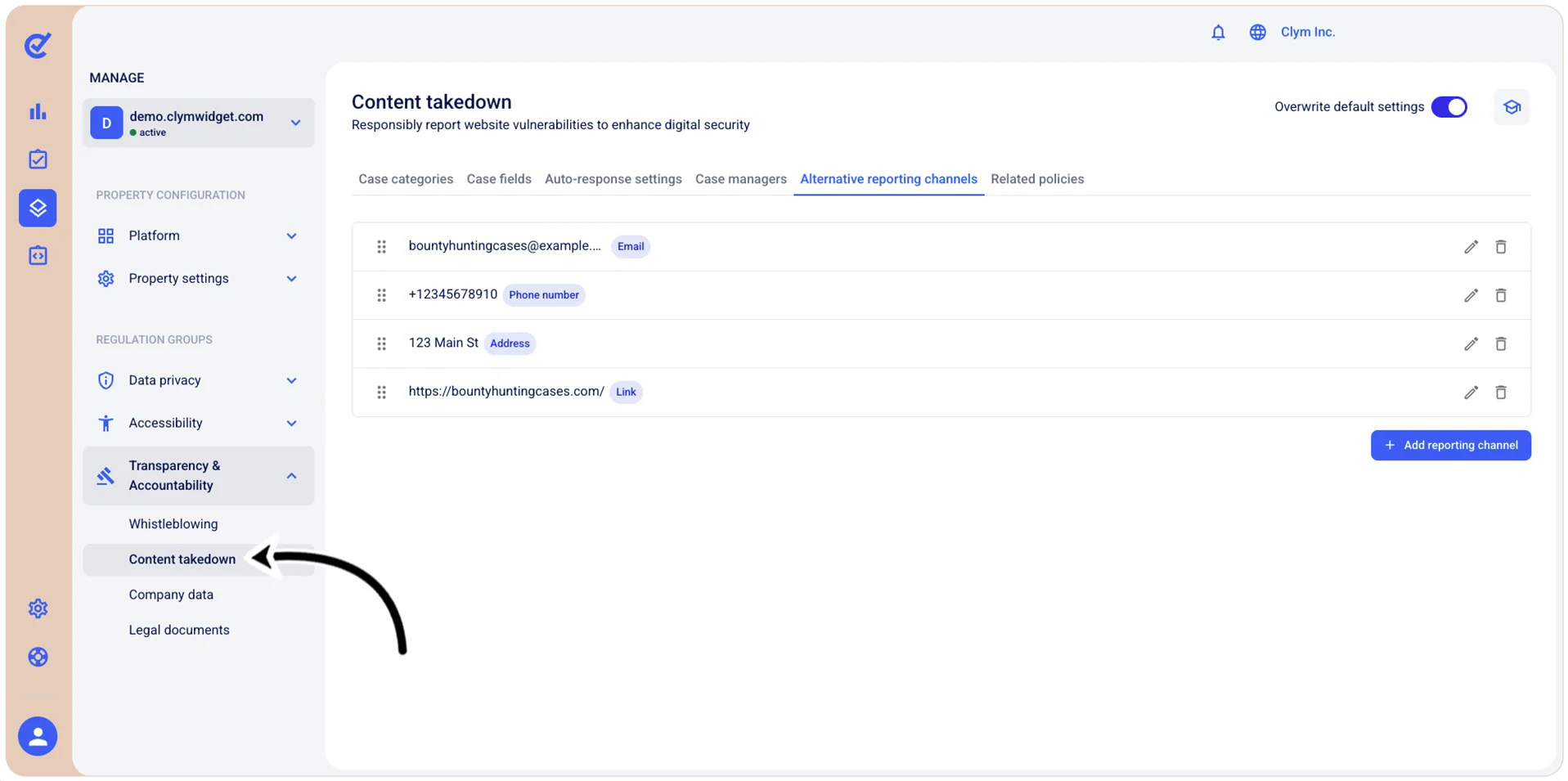Screen dimensions: 1568x781
Task: Select Content takedown sidebar item
Action: pyautogui.click(x=198, y=559)
